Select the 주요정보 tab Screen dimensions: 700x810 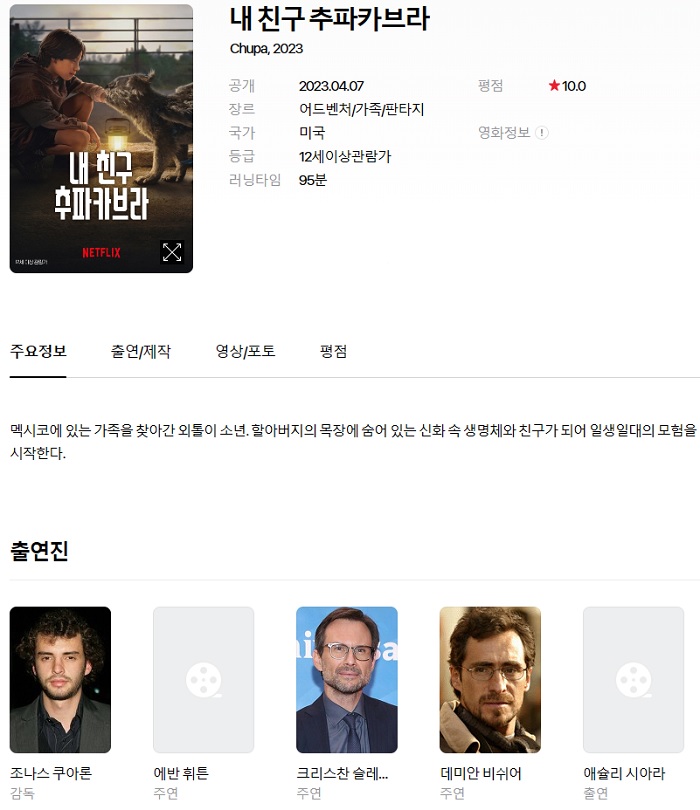click(38, 351)
